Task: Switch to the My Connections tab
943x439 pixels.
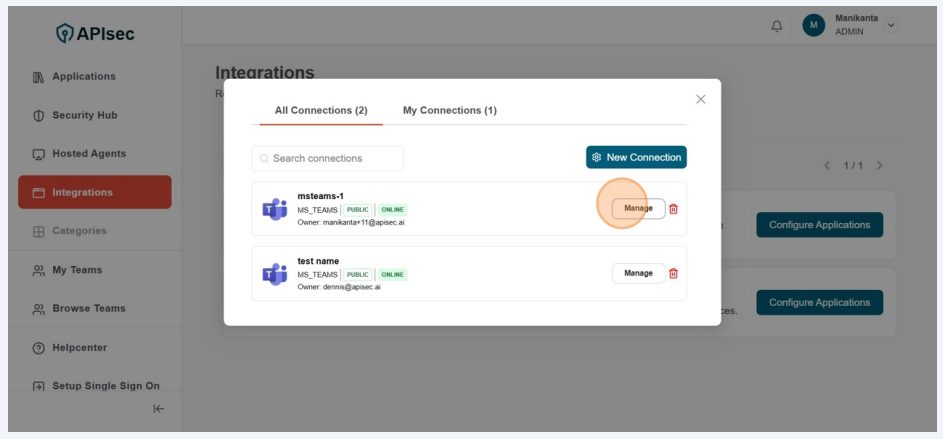Action: (449, 110)
